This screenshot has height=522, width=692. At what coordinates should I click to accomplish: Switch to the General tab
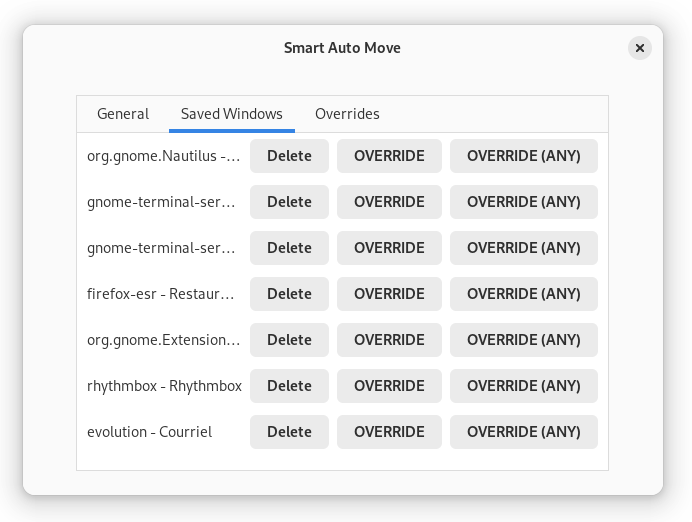(x=123, y=114)
